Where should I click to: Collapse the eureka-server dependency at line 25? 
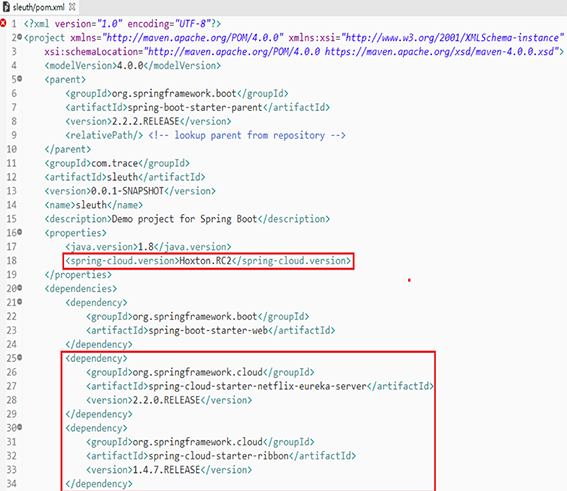coord(20,357)
